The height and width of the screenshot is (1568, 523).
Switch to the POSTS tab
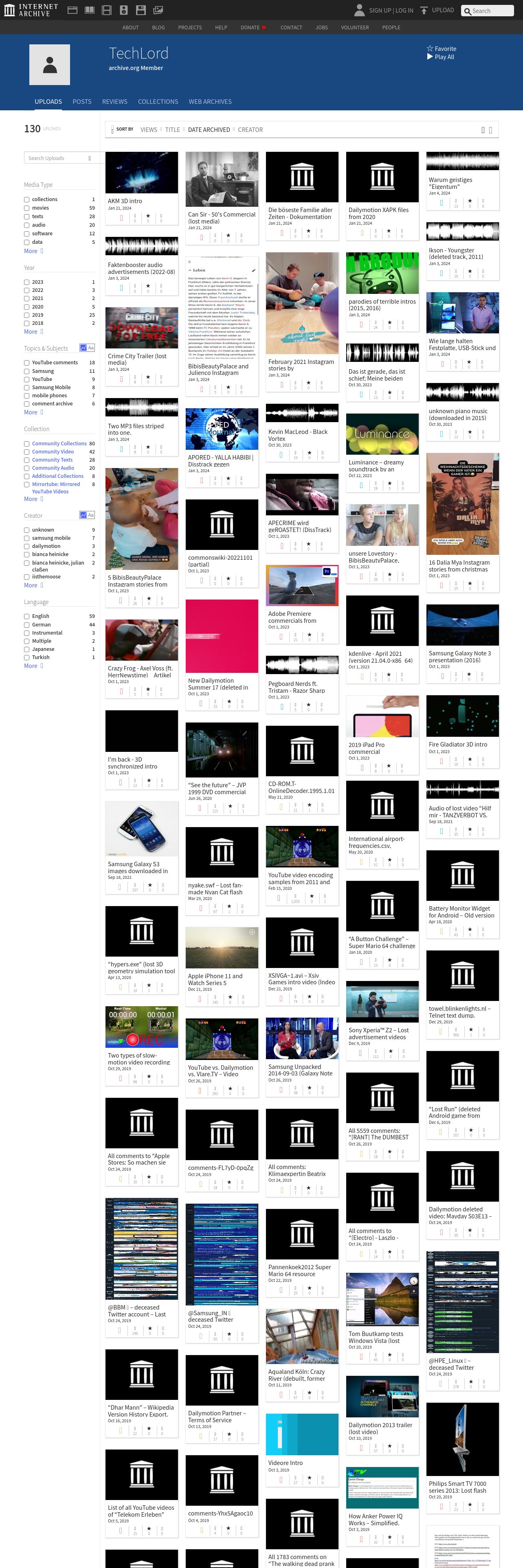(82, 102)
